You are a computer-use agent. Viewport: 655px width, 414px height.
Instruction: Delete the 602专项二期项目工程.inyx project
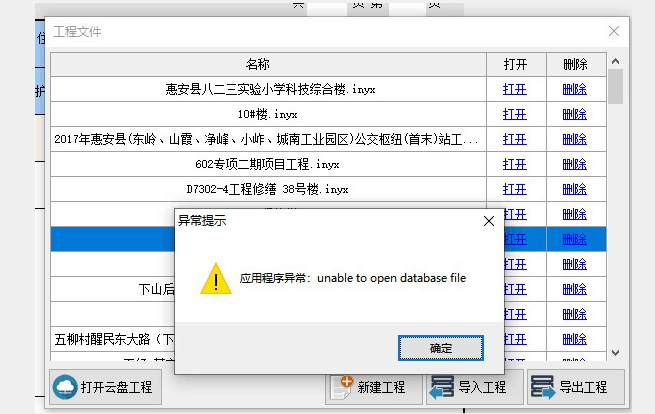(575, 164)
